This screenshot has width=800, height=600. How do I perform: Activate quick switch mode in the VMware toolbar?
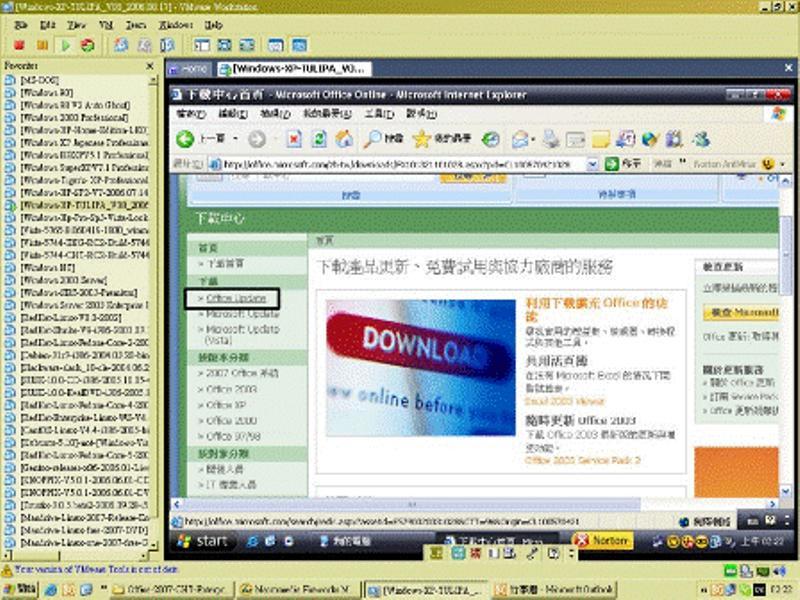pyautogui.click(x=247, y=45)
